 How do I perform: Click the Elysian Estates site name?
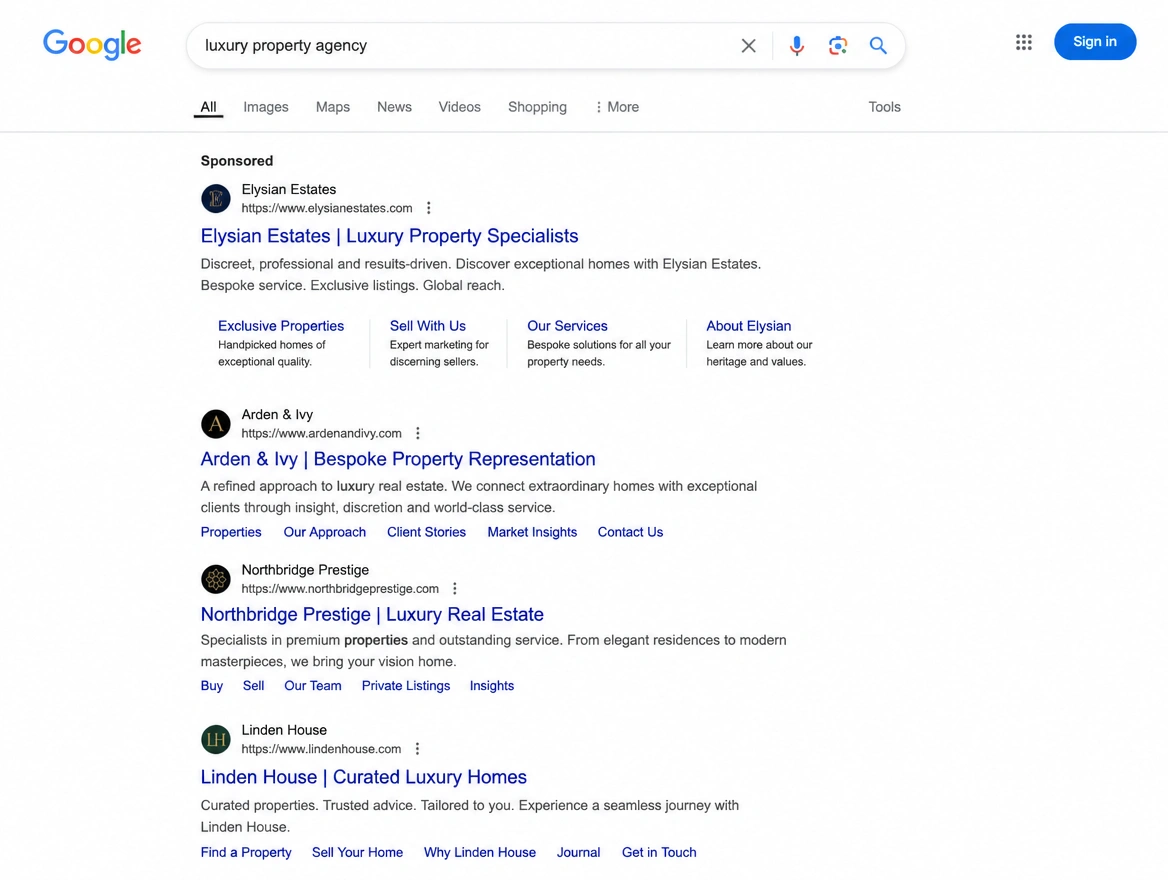pos(289,190)
